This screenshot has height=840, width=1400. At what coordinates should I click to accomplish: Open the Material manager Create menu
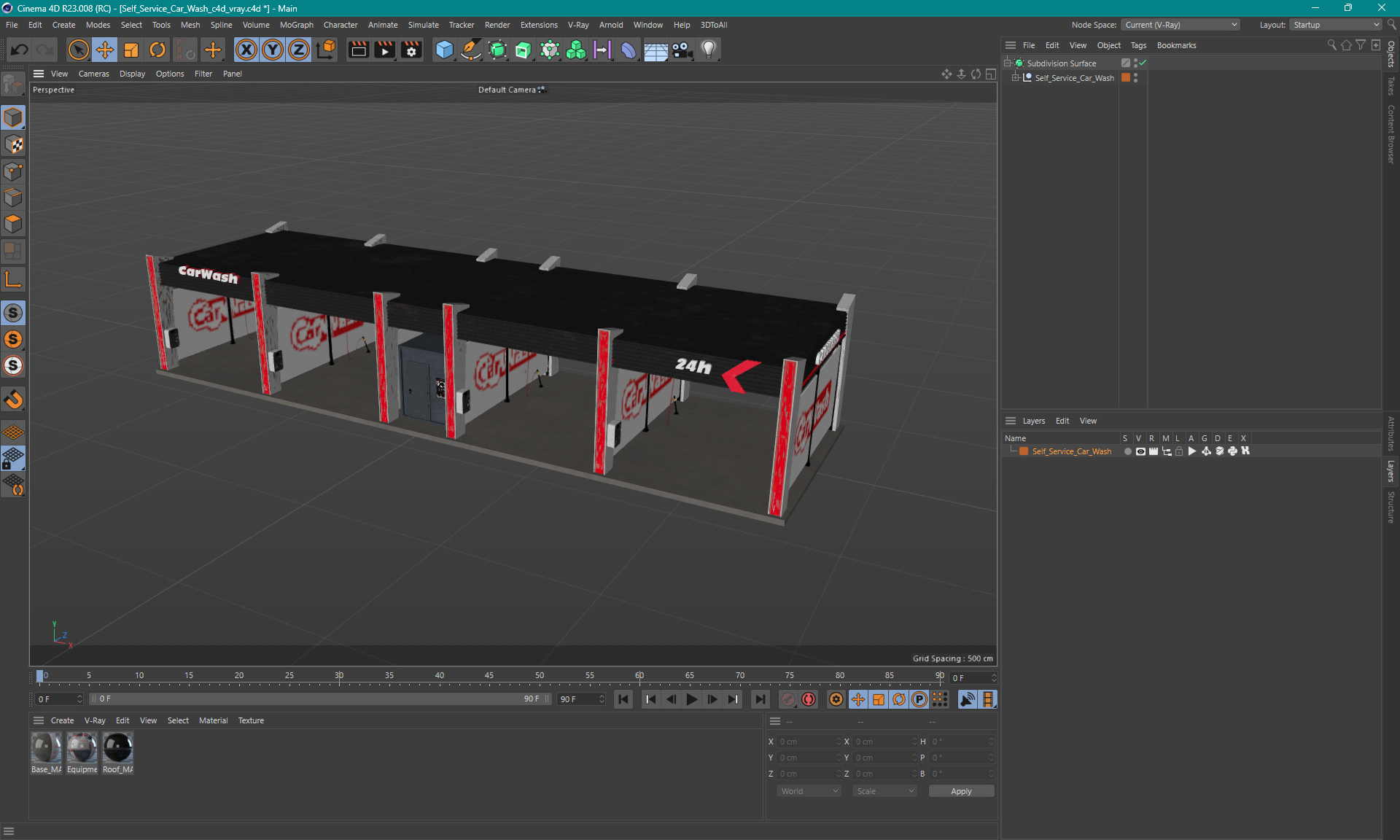click(x=62, y=720)
